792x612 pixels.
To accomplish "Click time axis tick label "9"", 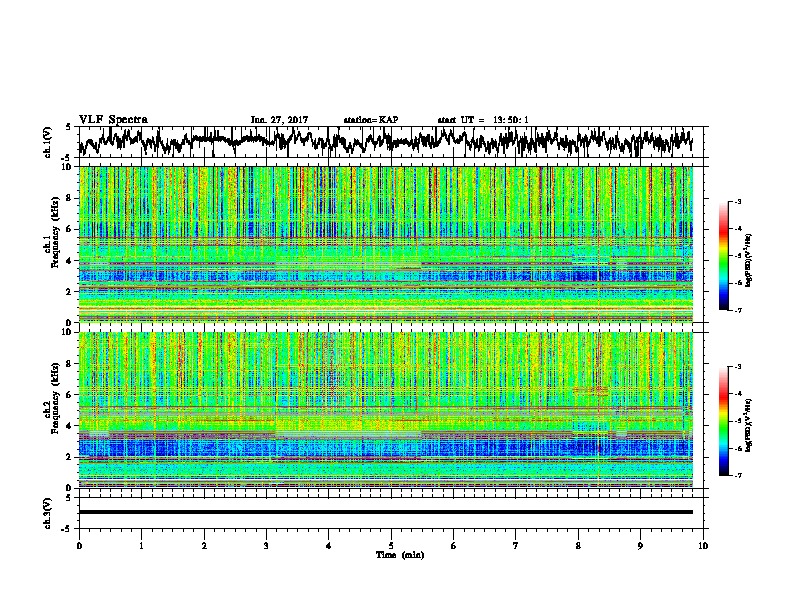I will 640,546.
